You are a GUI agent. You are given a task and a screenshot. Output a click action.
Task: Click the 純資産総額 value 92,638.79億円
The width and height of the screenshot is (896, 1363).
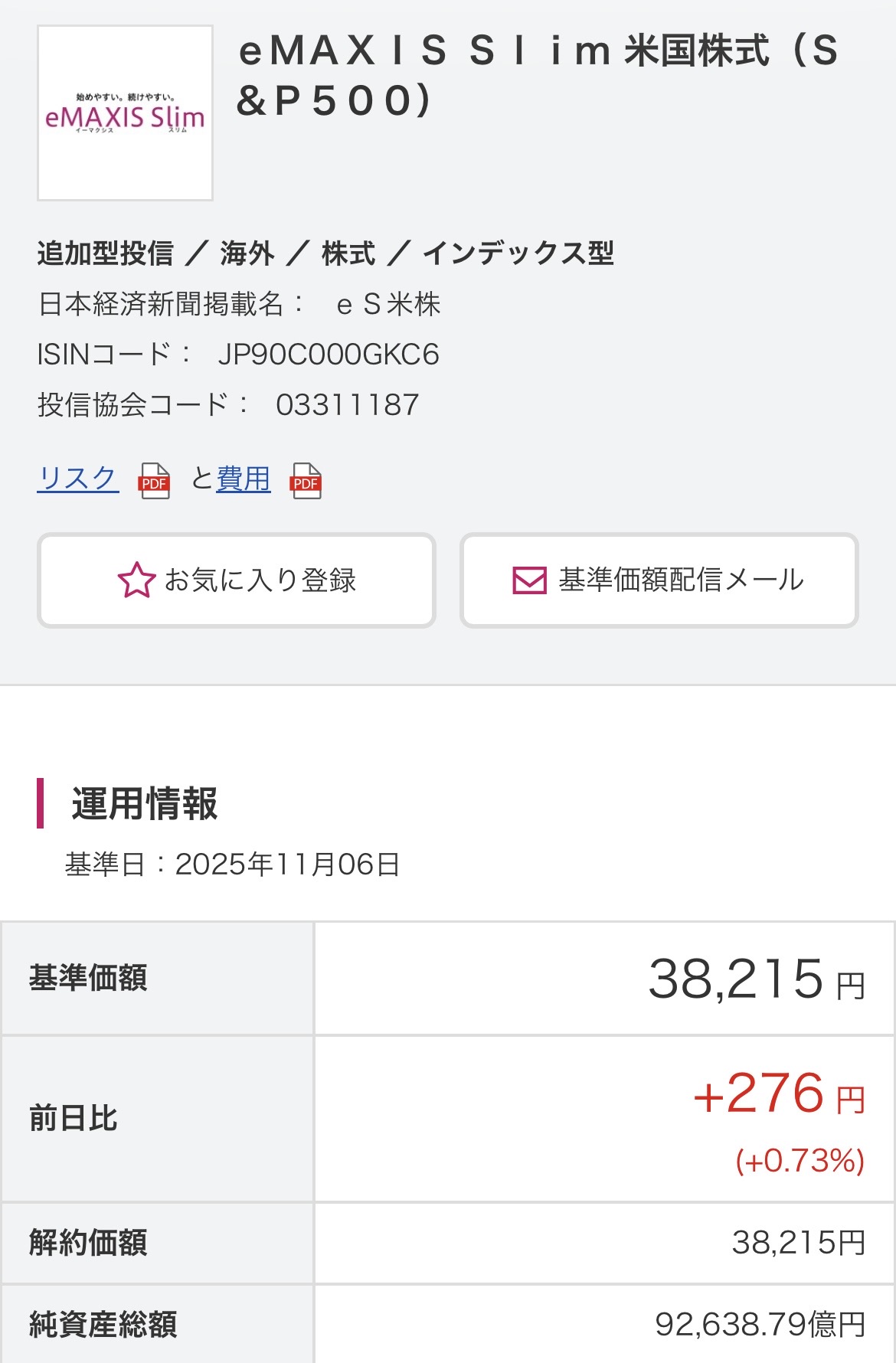[x=760, y=1324]
